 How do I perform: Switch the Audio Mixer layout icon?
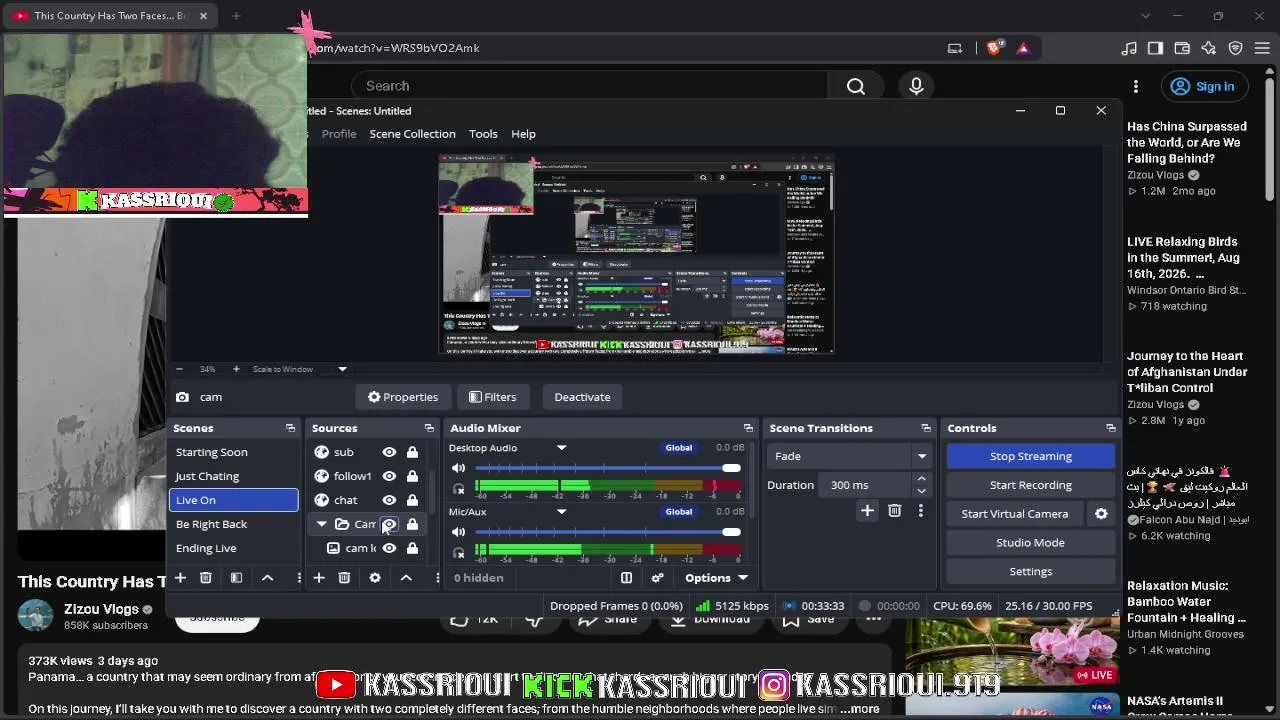click(x=626, y=578)
